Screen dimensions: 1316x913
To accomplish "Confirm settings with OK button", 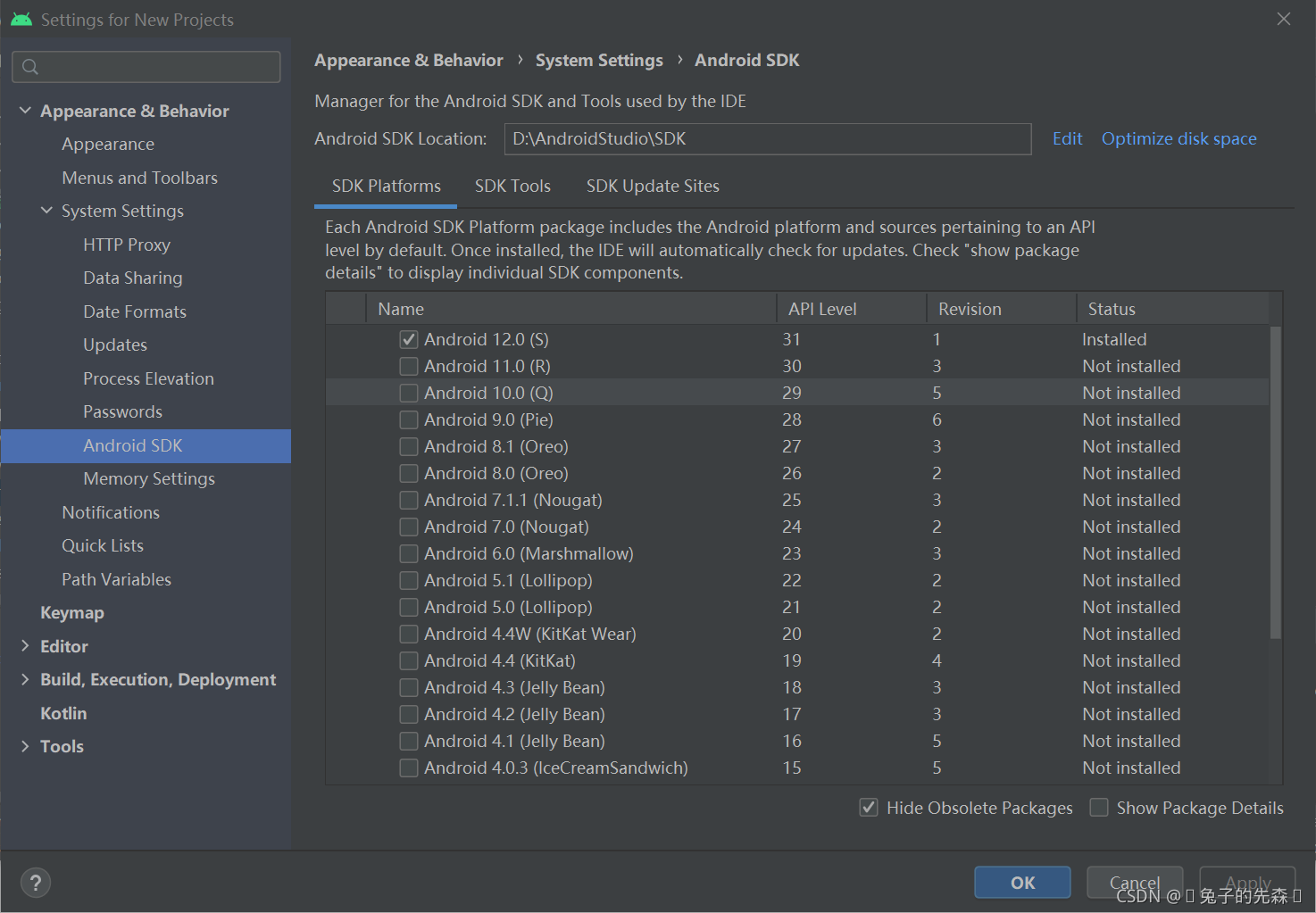I will (x=1022, y=883).
